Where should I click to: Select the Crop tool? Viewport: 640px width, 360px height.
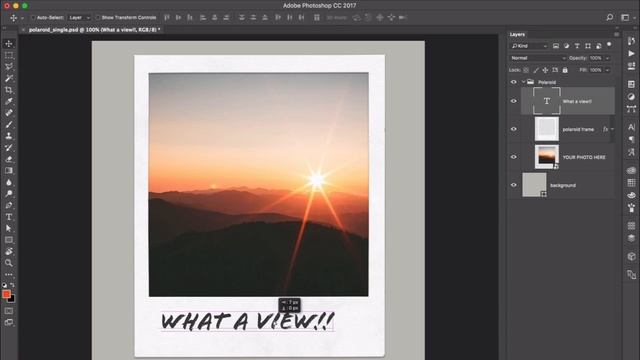[9, 90]
